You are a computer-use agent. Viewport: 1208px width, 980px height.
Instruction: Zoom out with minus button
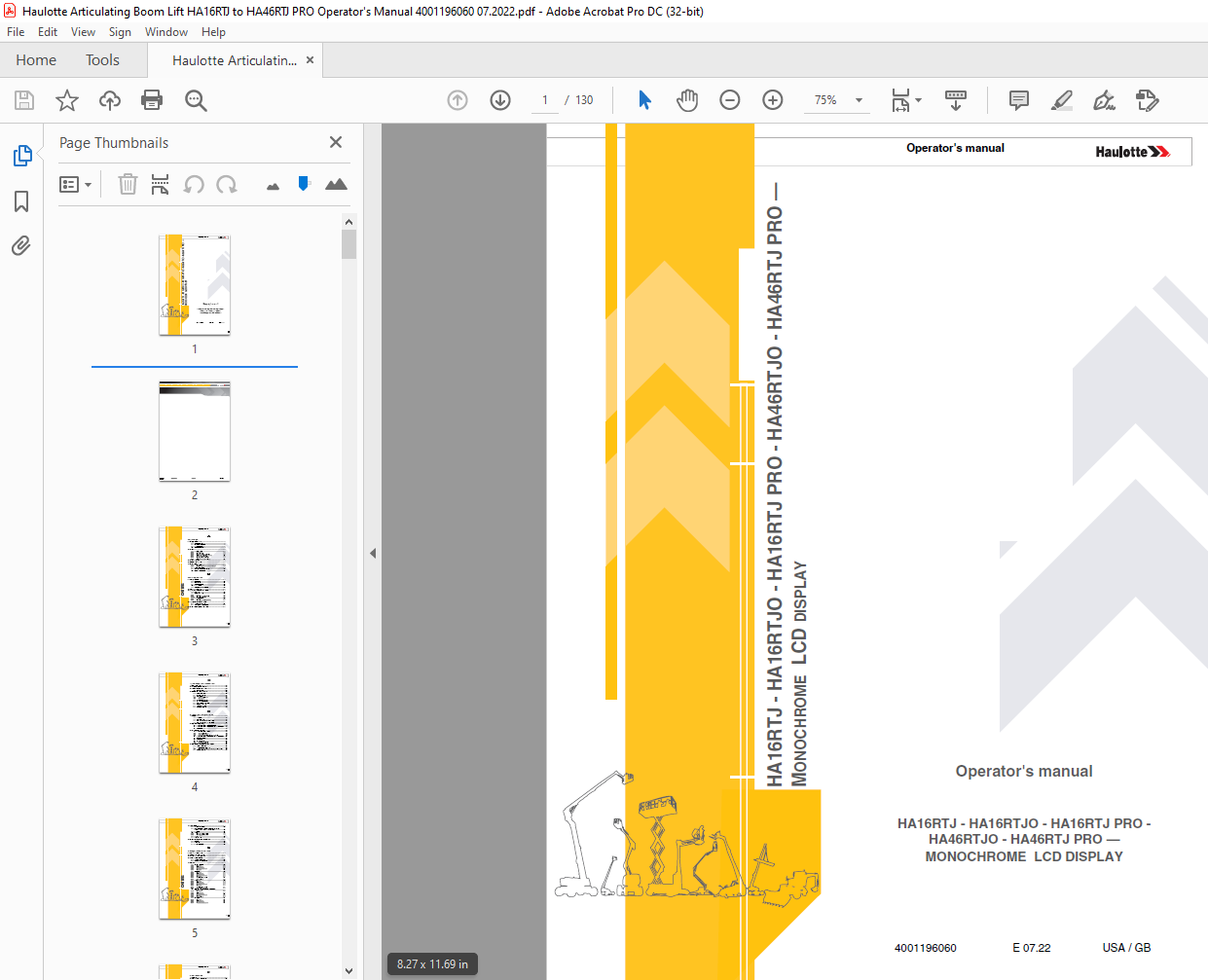[730, 100]
